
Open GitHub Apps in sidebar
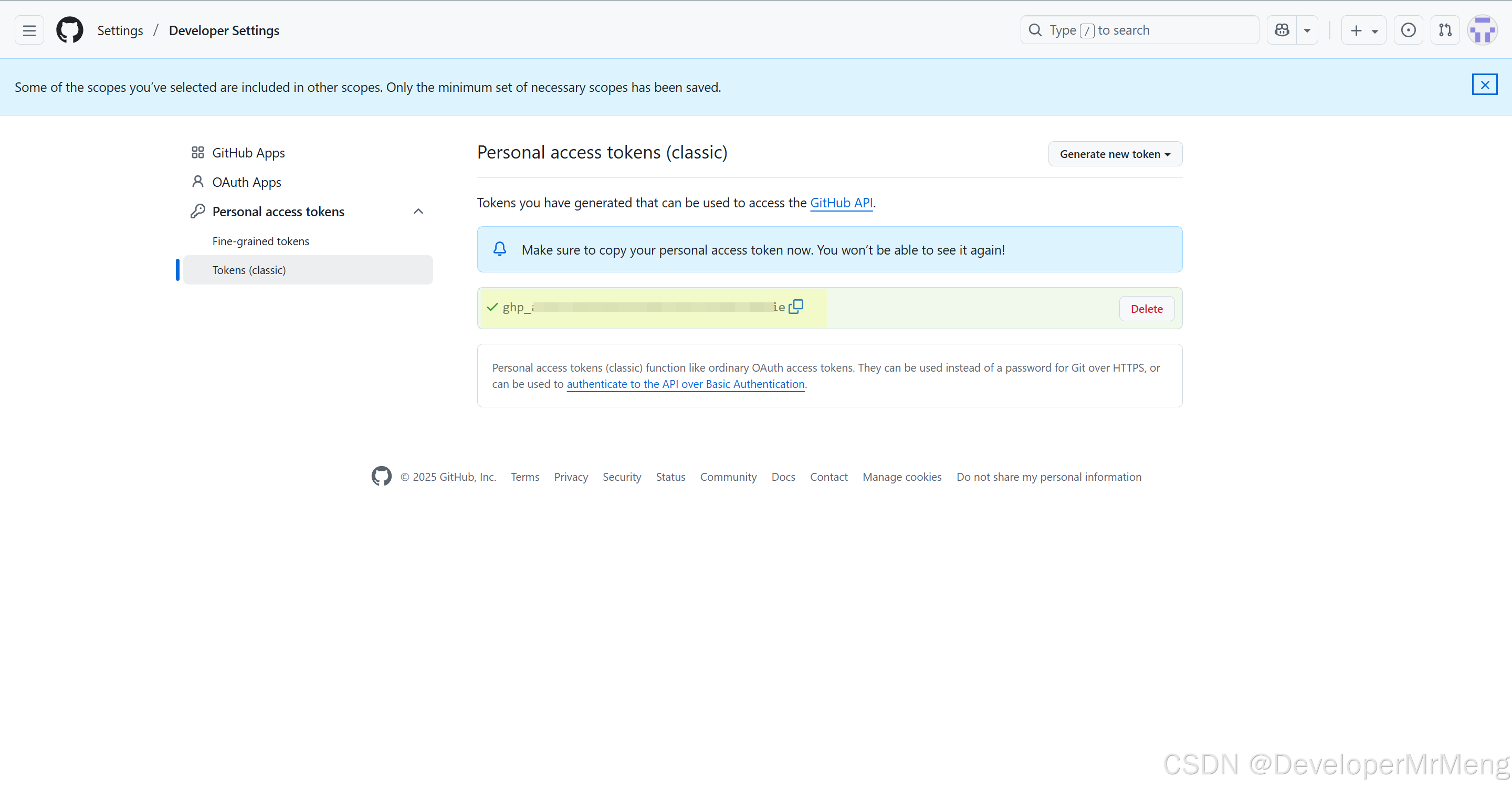click(x=248, y=153)
